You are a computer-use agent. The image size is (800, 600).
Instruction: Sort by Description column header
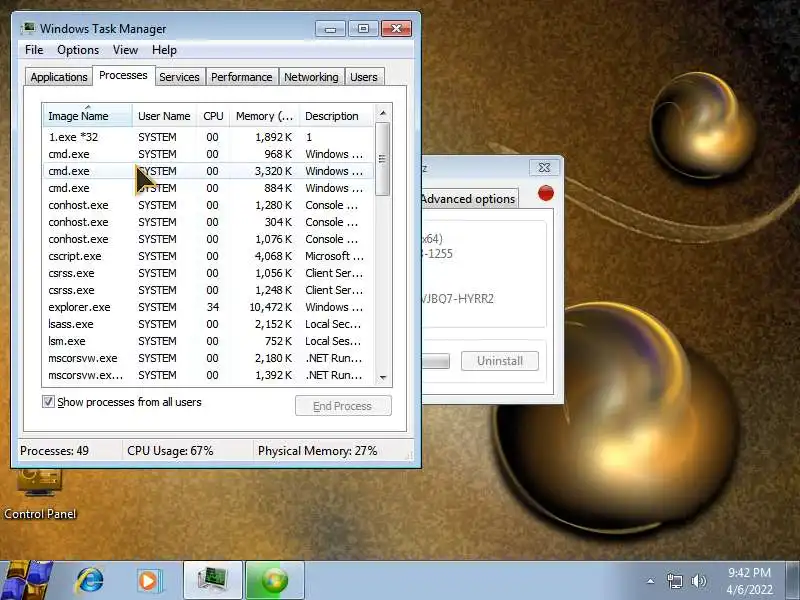(337, 116)
